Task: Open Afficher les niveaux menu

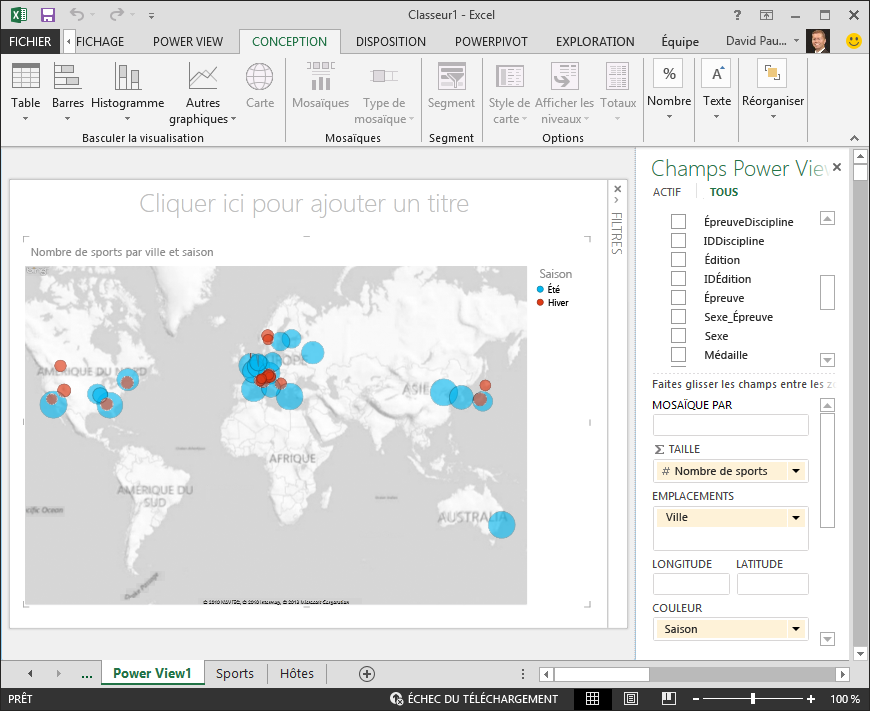Action: tap(564, 93)
